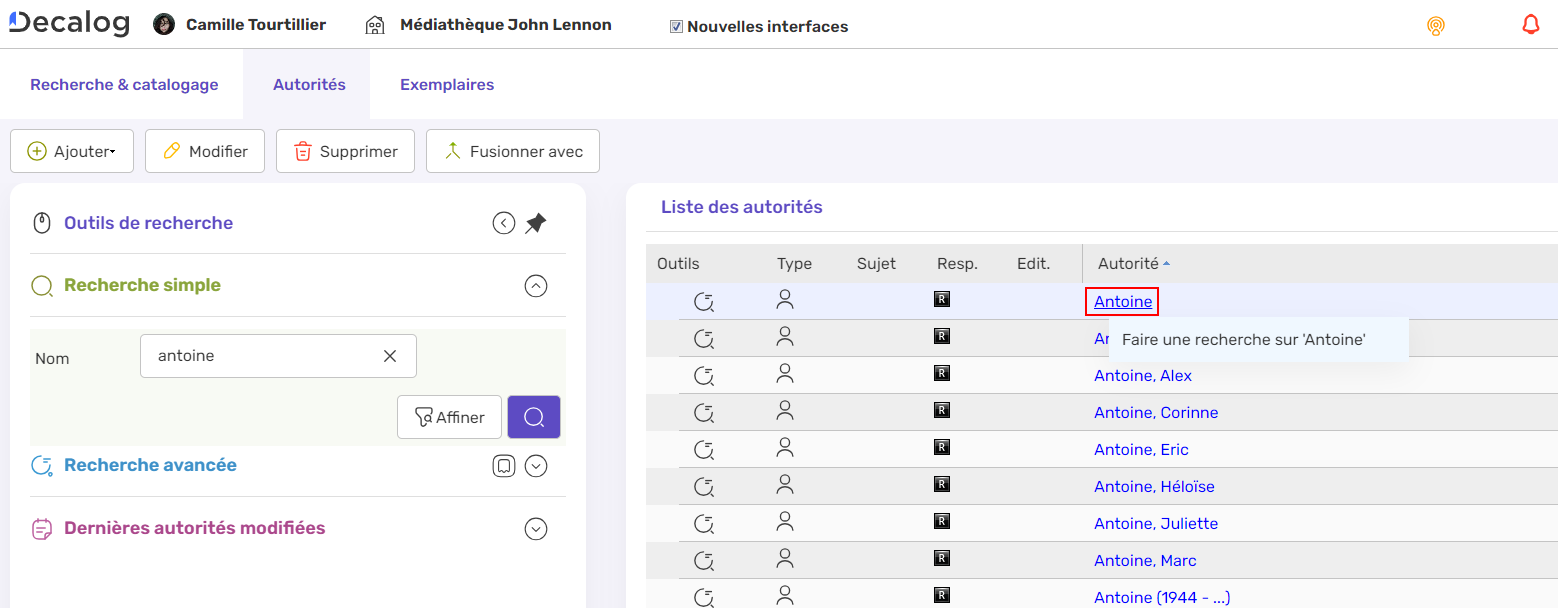The width and height of the screenshot is (1558, 608).
Task: Open the Antoine, Héloïse authority link
Action: click(1154, 486)
